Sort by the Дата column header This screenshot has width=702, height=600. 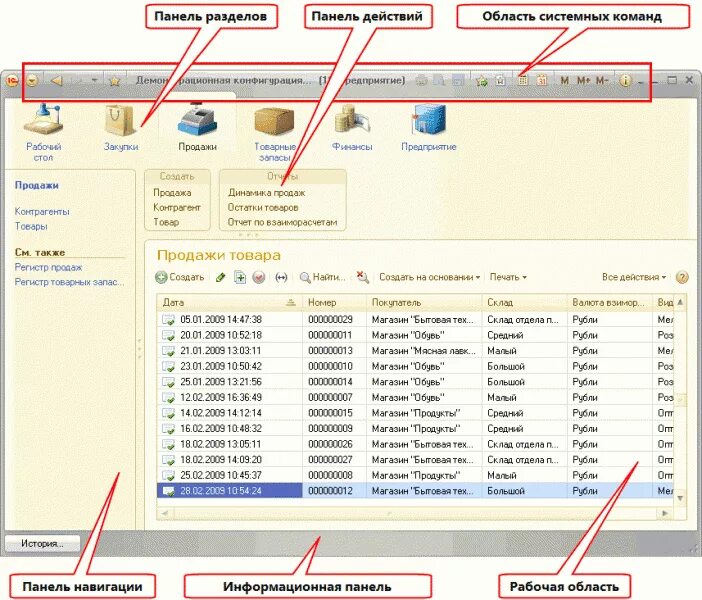point(230,303)
